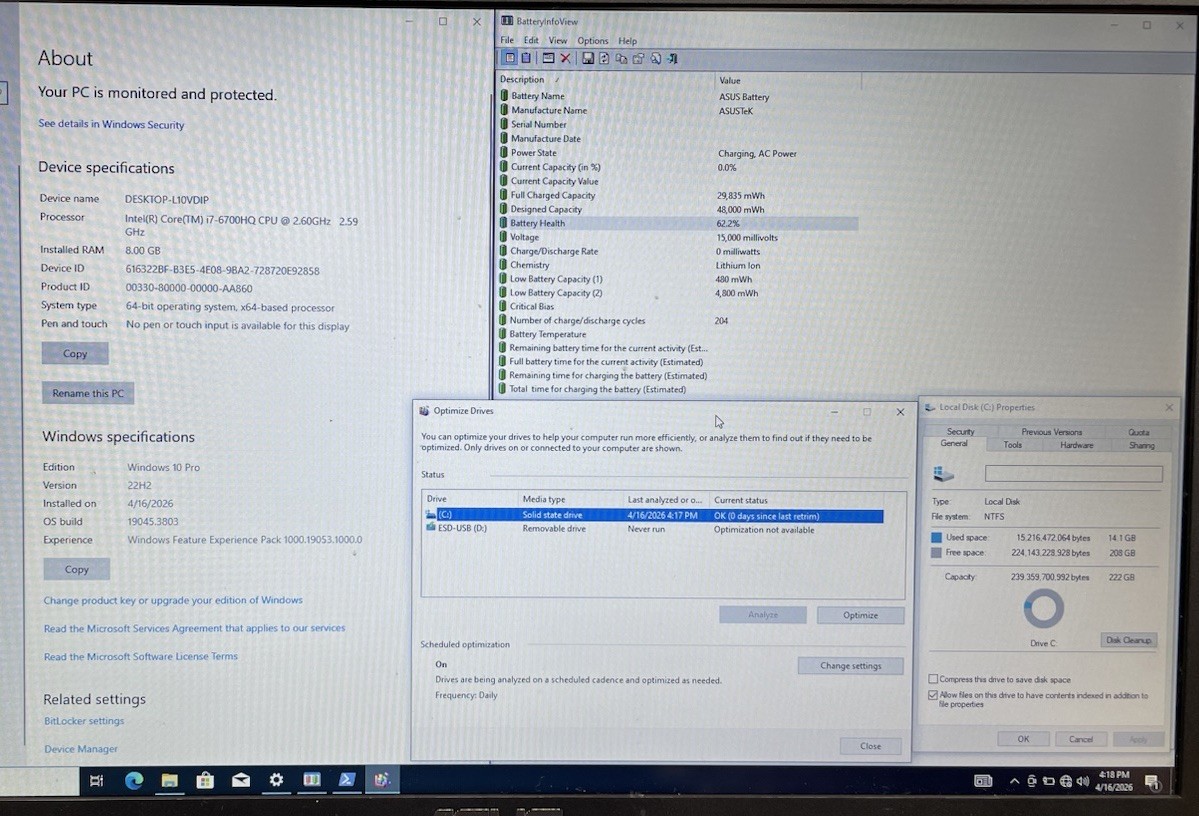Open the File menu in BatteryInfoView
Viewport: 1199px width, 816px height.
click(507, 41)
